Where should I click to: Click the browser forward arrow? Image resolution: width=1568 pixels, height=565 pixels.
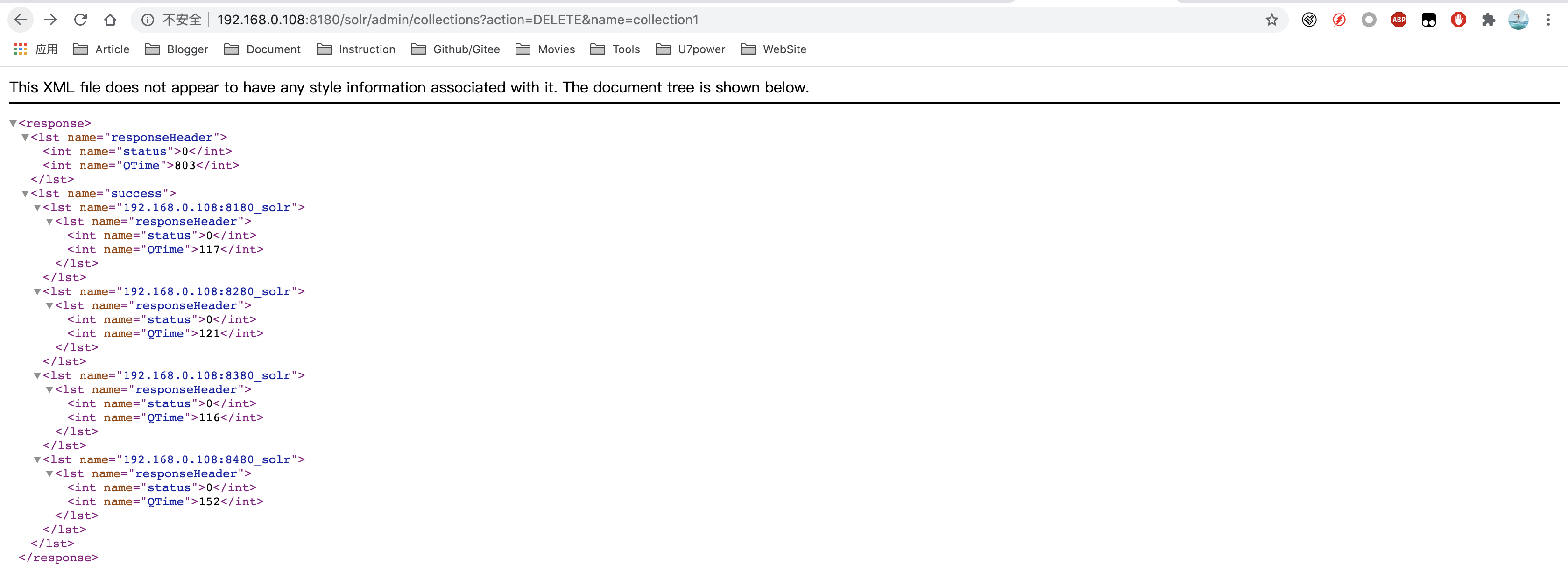click(x=50, y=20)
